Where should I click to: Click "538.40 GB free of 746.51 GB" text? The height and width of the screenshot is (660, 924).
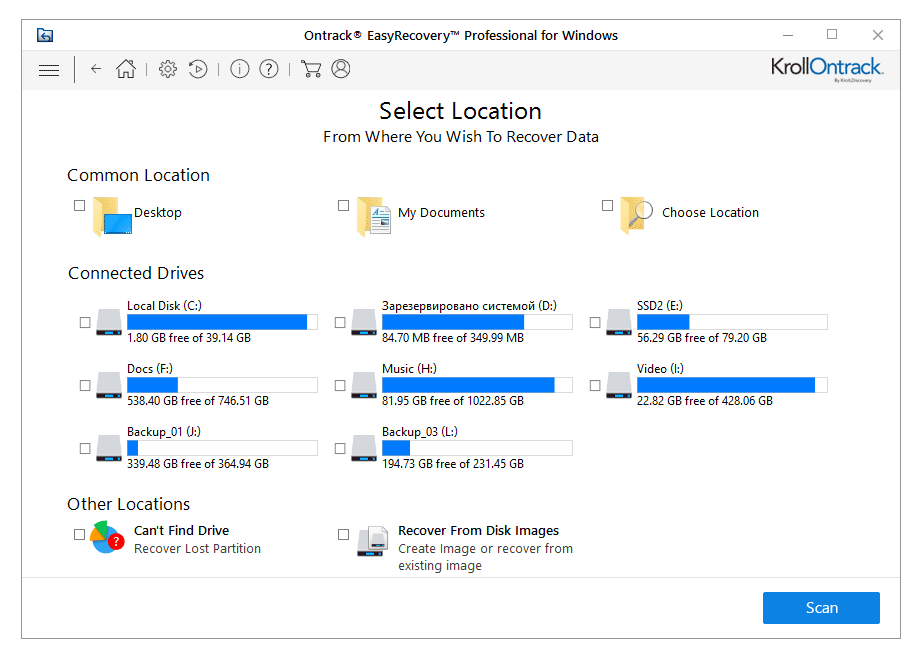tap(198, 401)
